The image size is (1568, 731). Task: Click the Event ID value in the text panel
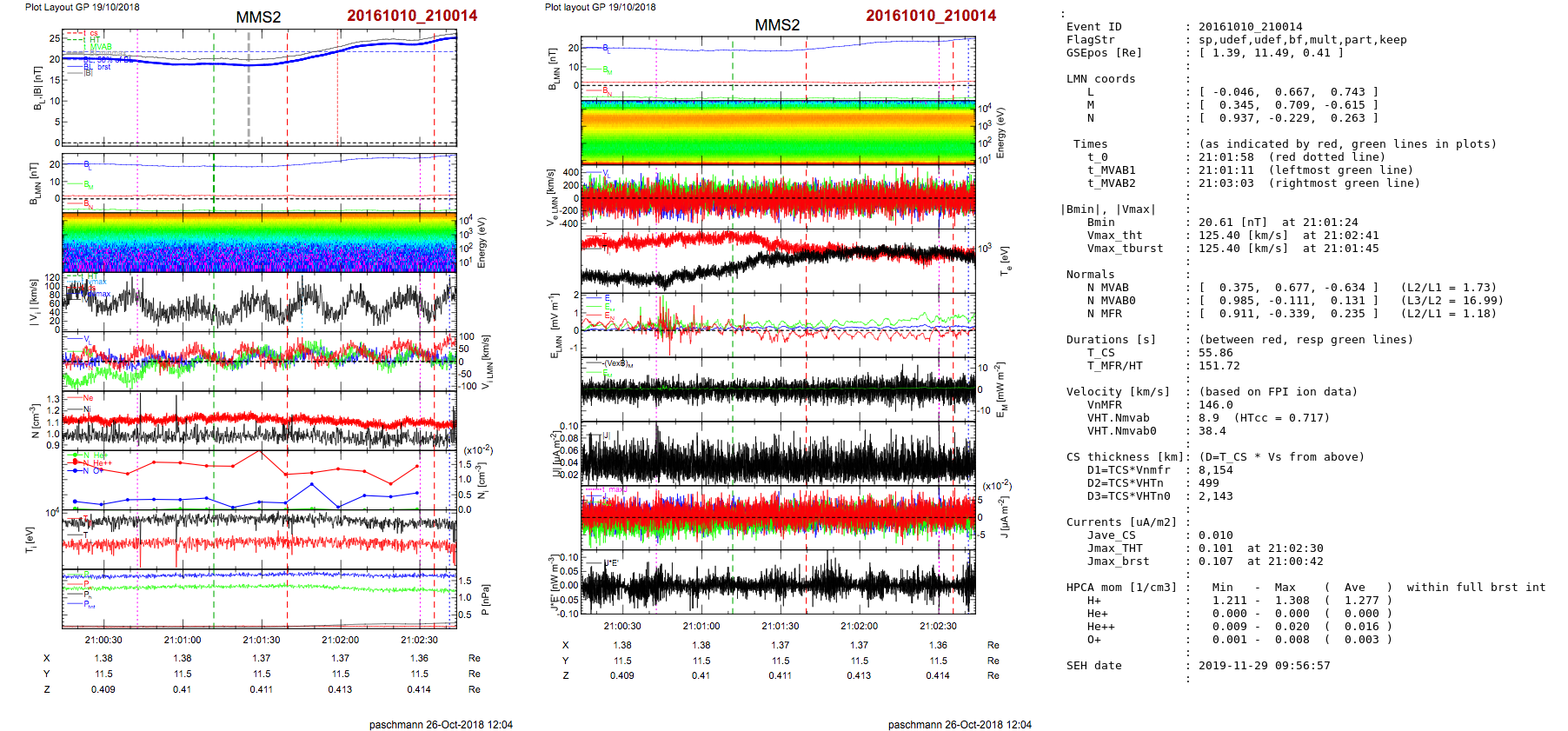[1238, 27]
